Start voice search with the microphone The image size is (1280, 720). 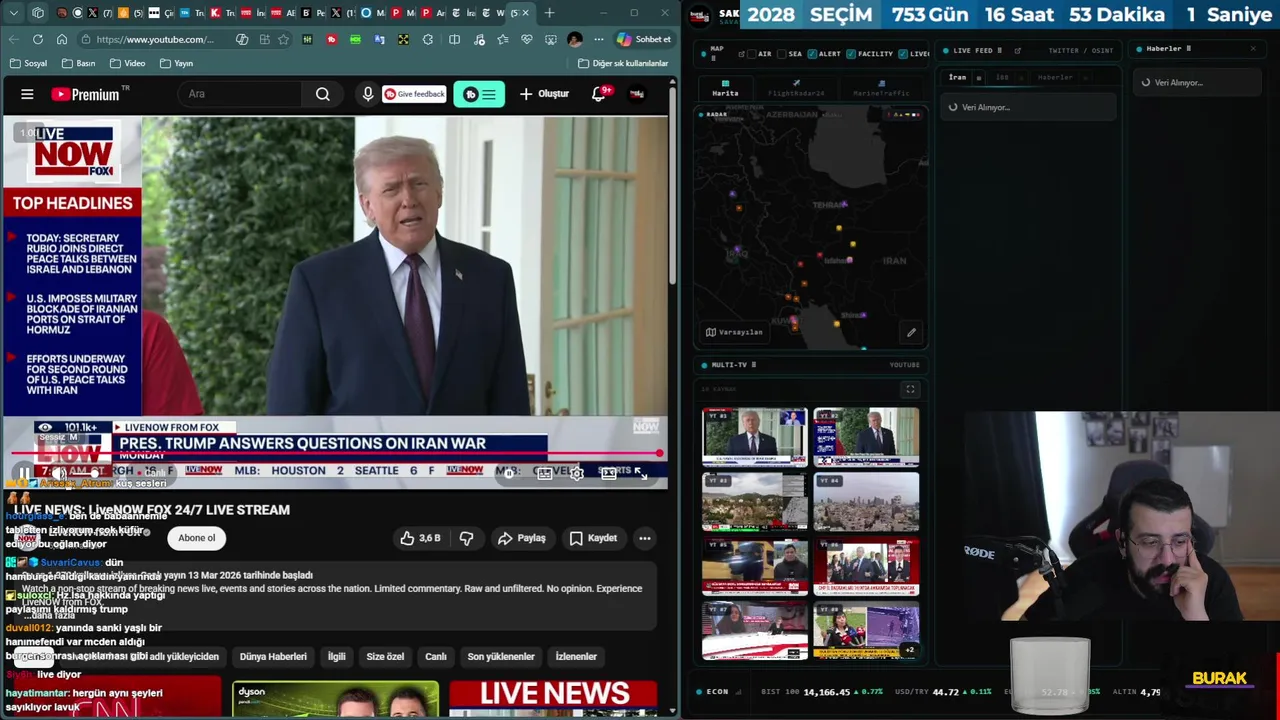(x=368, y=94)
